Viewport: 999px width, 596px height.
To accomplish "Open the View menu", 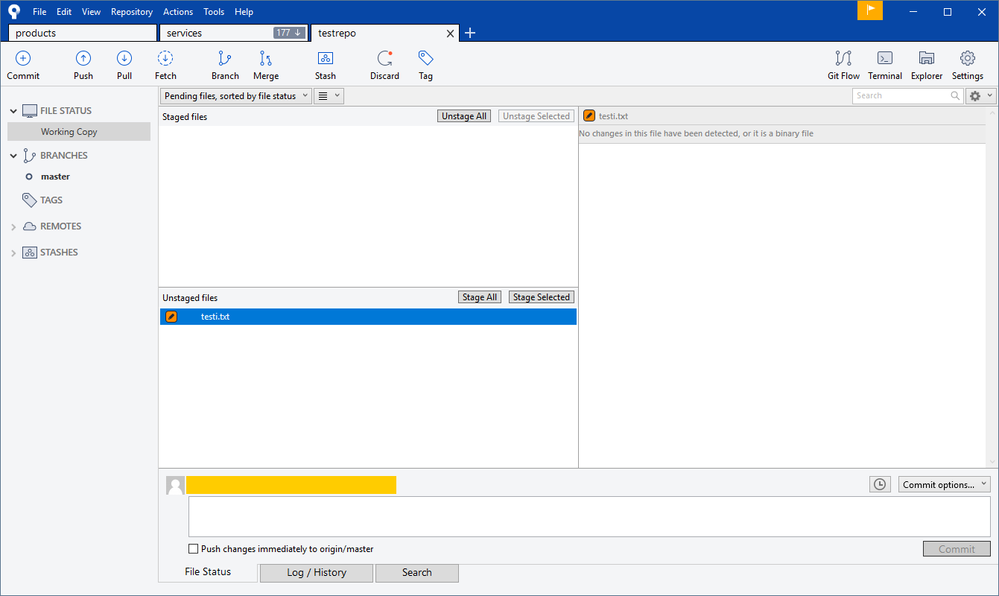I will 91,11.
